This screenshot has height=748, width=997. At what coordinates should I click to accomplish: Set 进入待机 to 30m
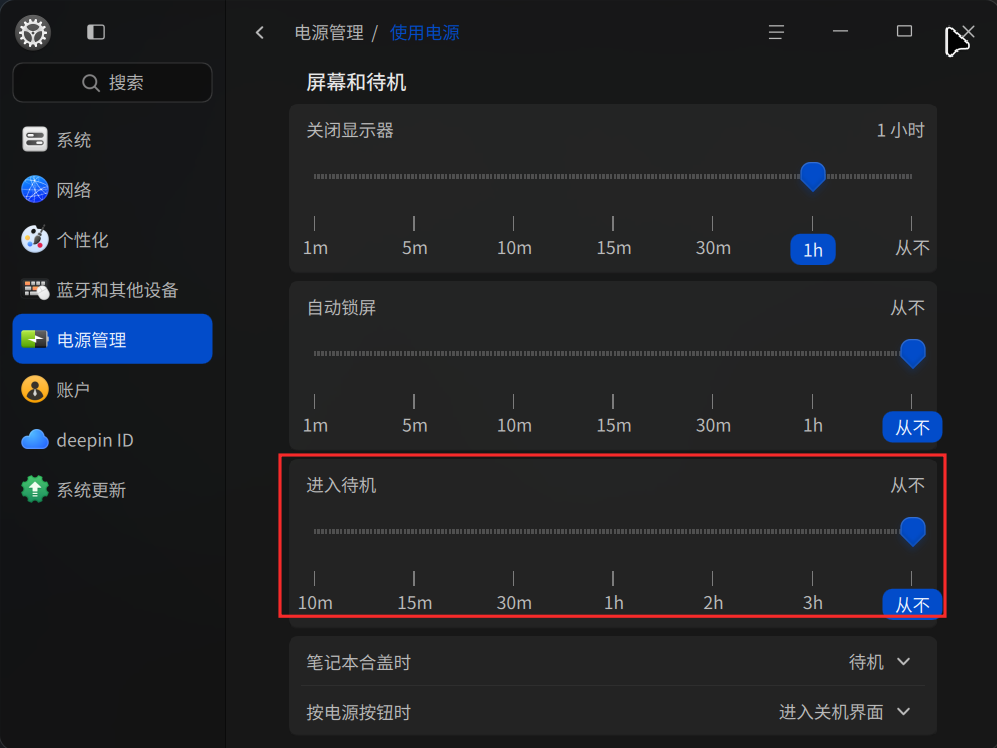tap(514, 602)
